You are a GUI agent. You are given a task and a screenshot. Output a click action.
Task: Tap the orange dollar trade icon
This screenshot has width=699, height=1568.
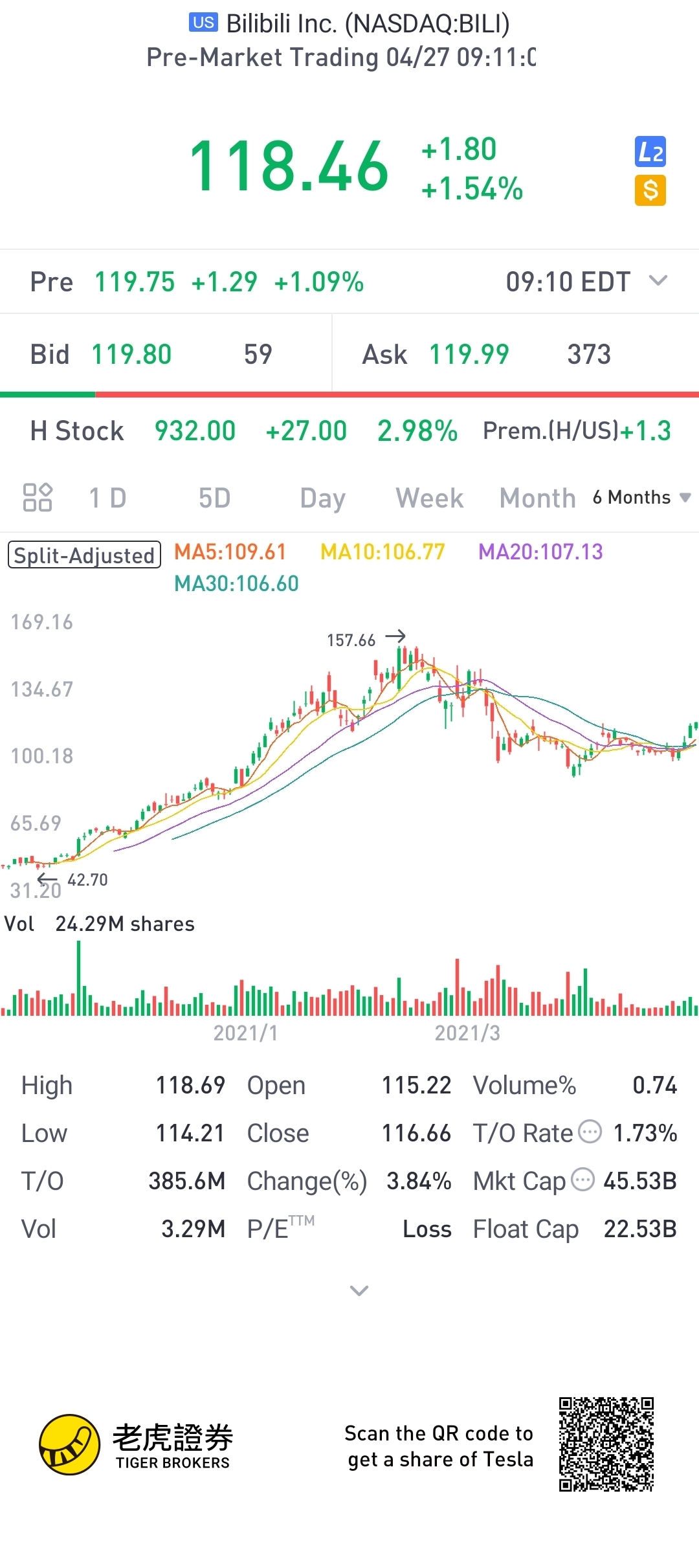pos(650,190)
